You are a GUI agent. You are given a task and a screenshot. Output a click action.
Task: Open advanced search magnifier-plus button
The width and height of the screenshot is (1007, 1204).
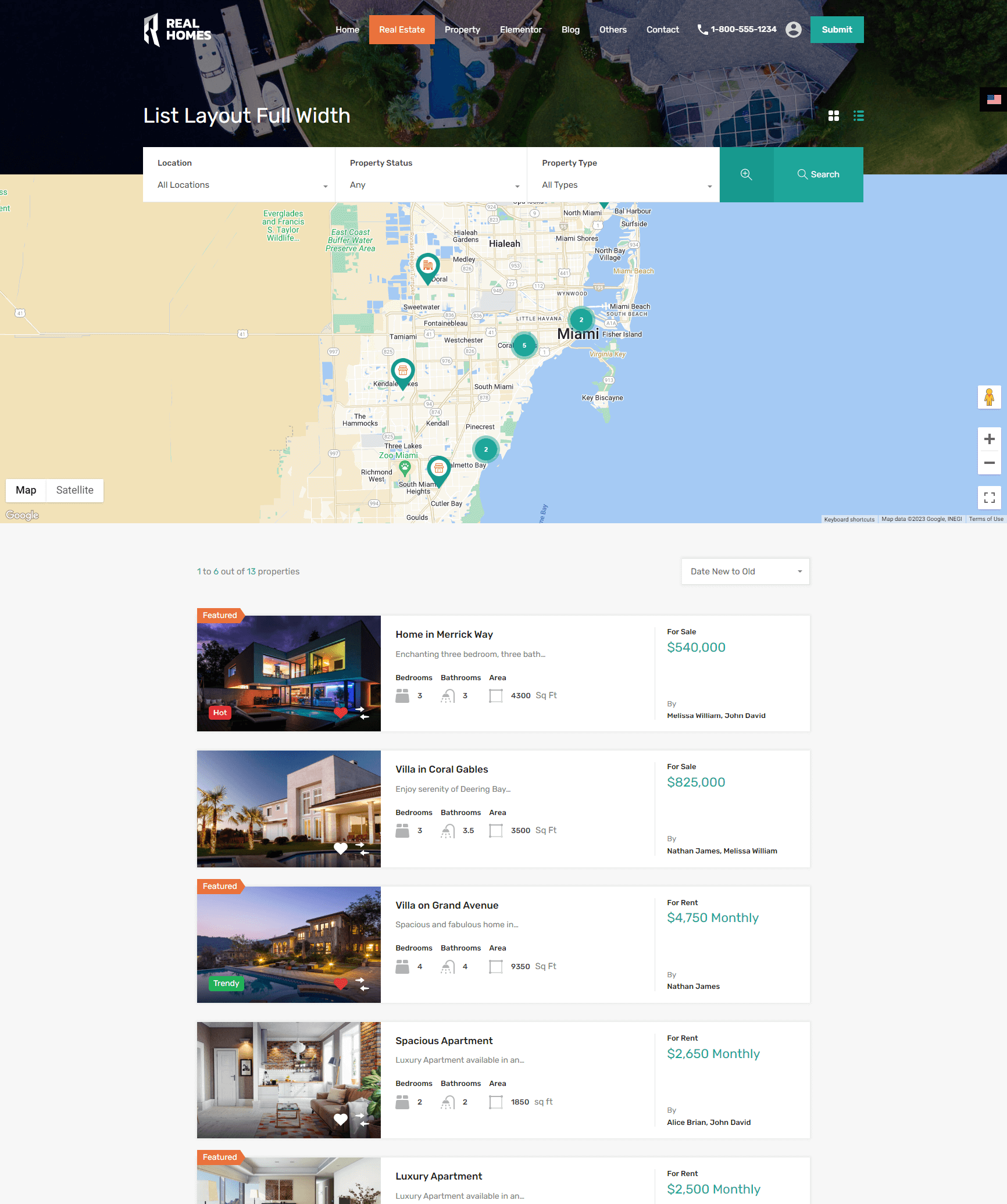pyautogui.click(x=747, y=174)
